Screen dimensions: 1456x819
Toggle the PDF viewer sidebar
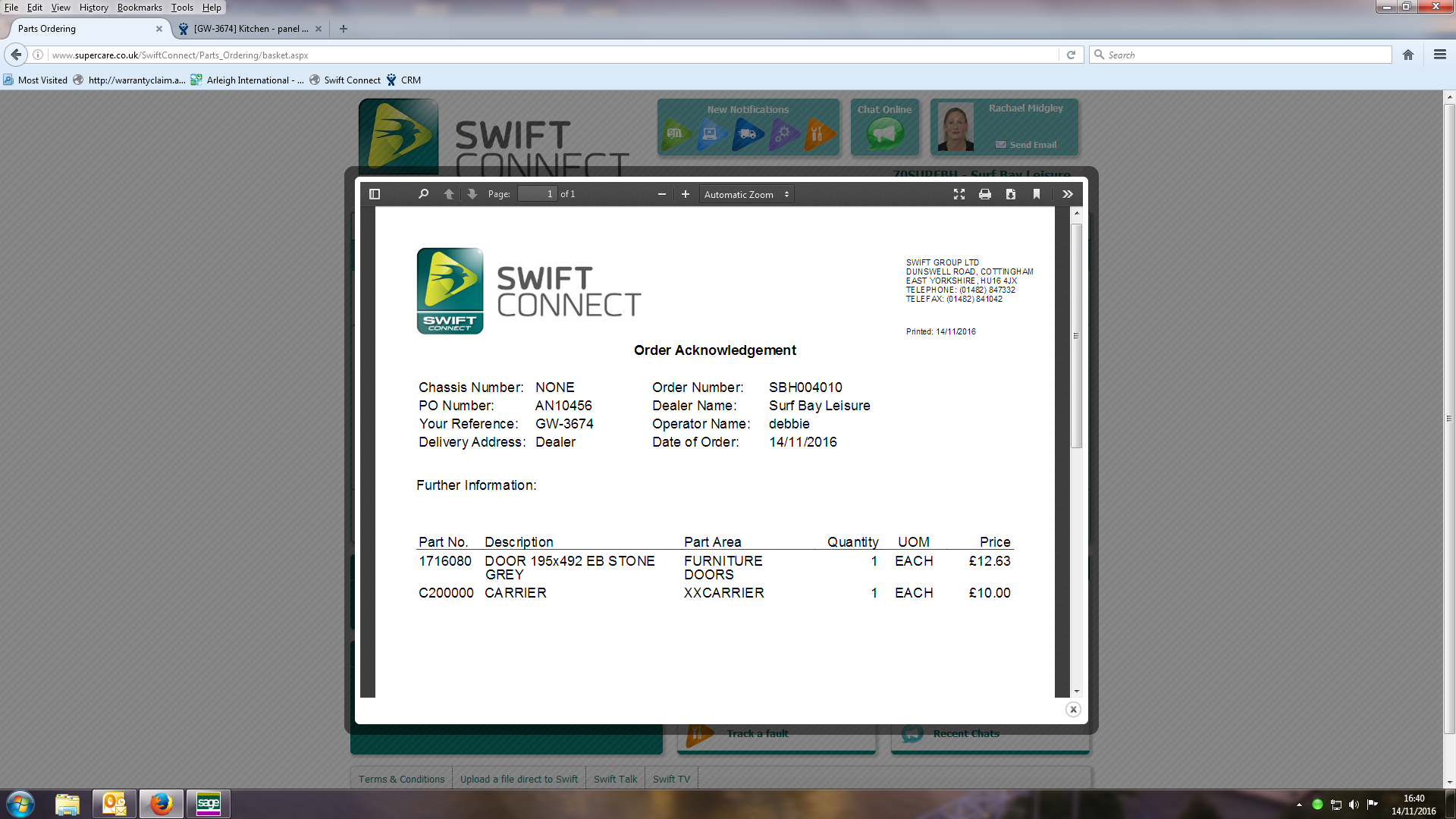375,194
